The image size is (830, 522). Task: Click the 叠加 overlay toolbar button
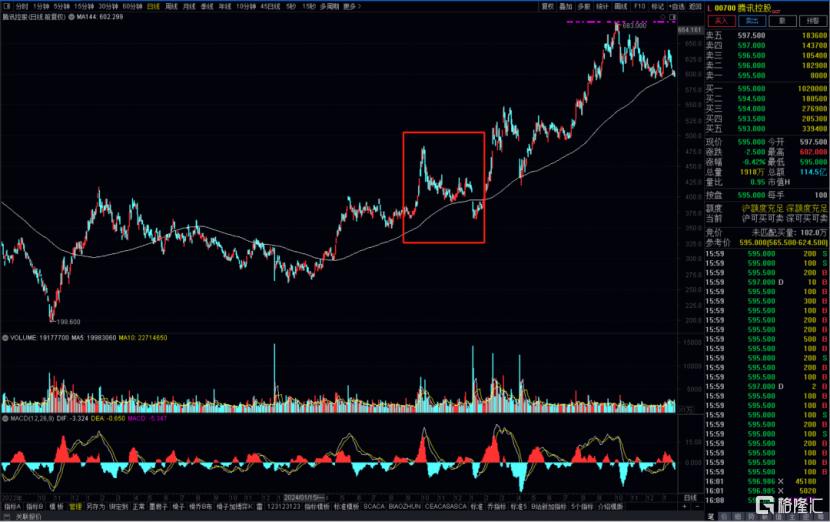(566, 6)
